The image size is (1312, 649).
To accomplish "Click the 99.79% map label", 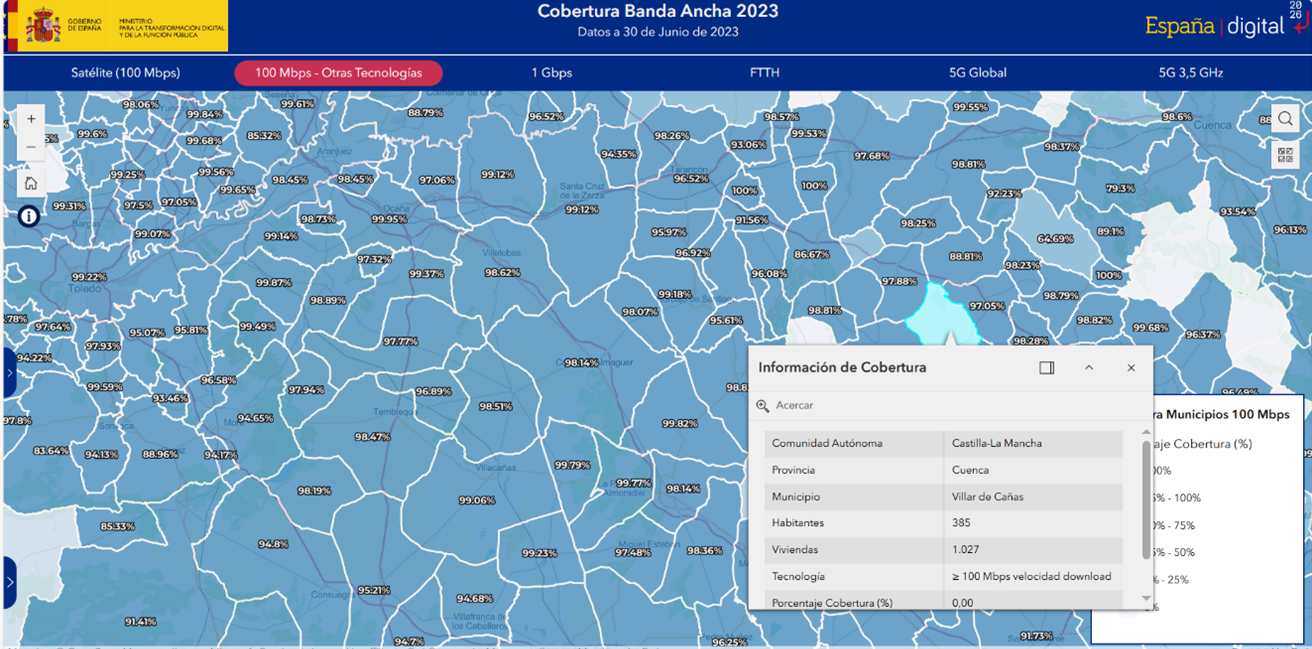I will point(572,465).
